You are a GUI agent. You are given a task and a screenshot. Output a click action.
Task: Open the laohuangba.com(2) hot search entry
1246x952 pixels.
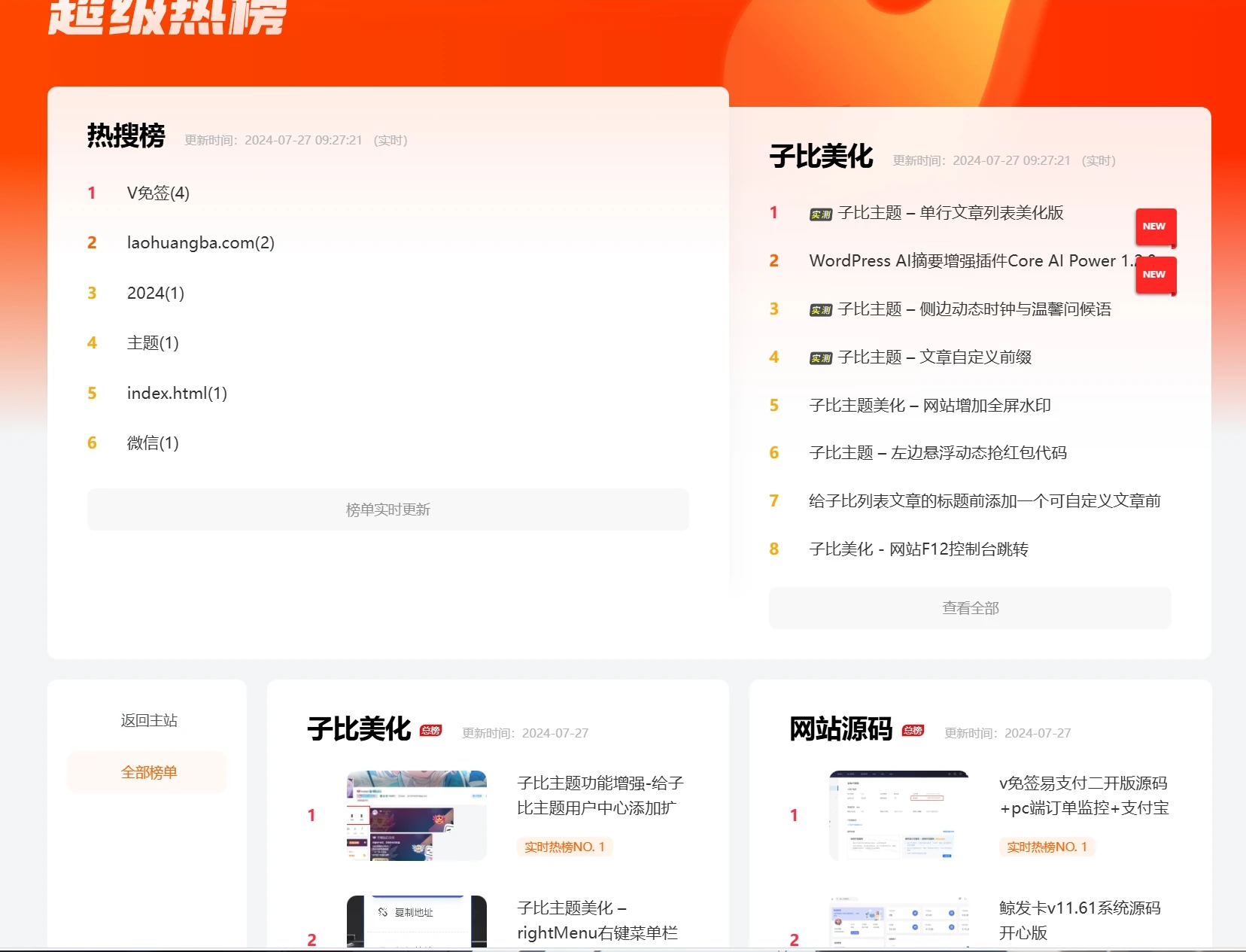[x=200, y=242]
